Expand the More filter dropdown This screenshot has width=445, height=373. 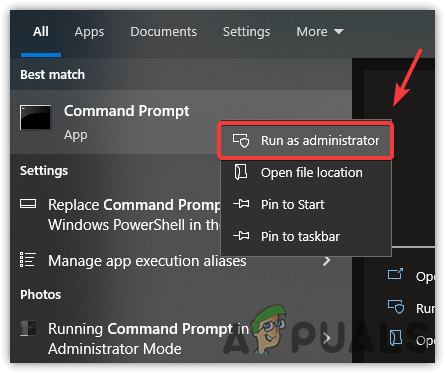coord(320,32)
